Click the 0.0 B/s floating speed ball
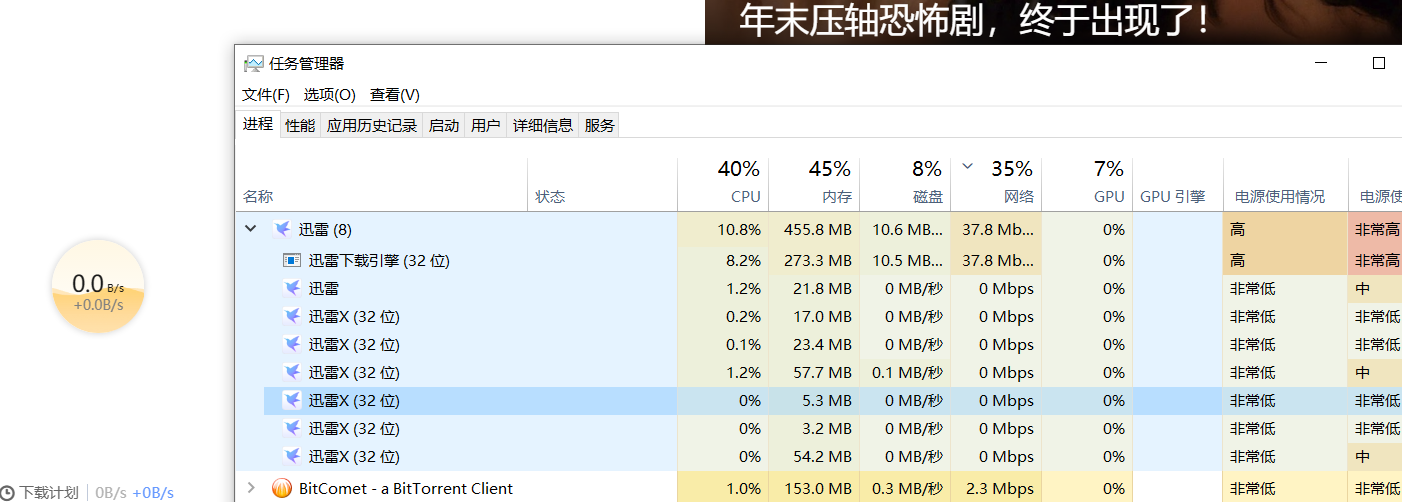The height and width of the screenshot is (502, 1402). point(98,287)
